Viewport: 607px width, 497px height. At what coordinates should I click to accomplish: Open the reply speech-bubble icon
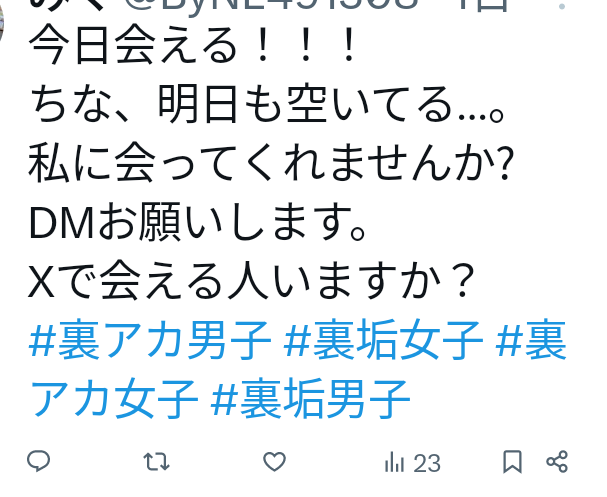pos(38,461)
